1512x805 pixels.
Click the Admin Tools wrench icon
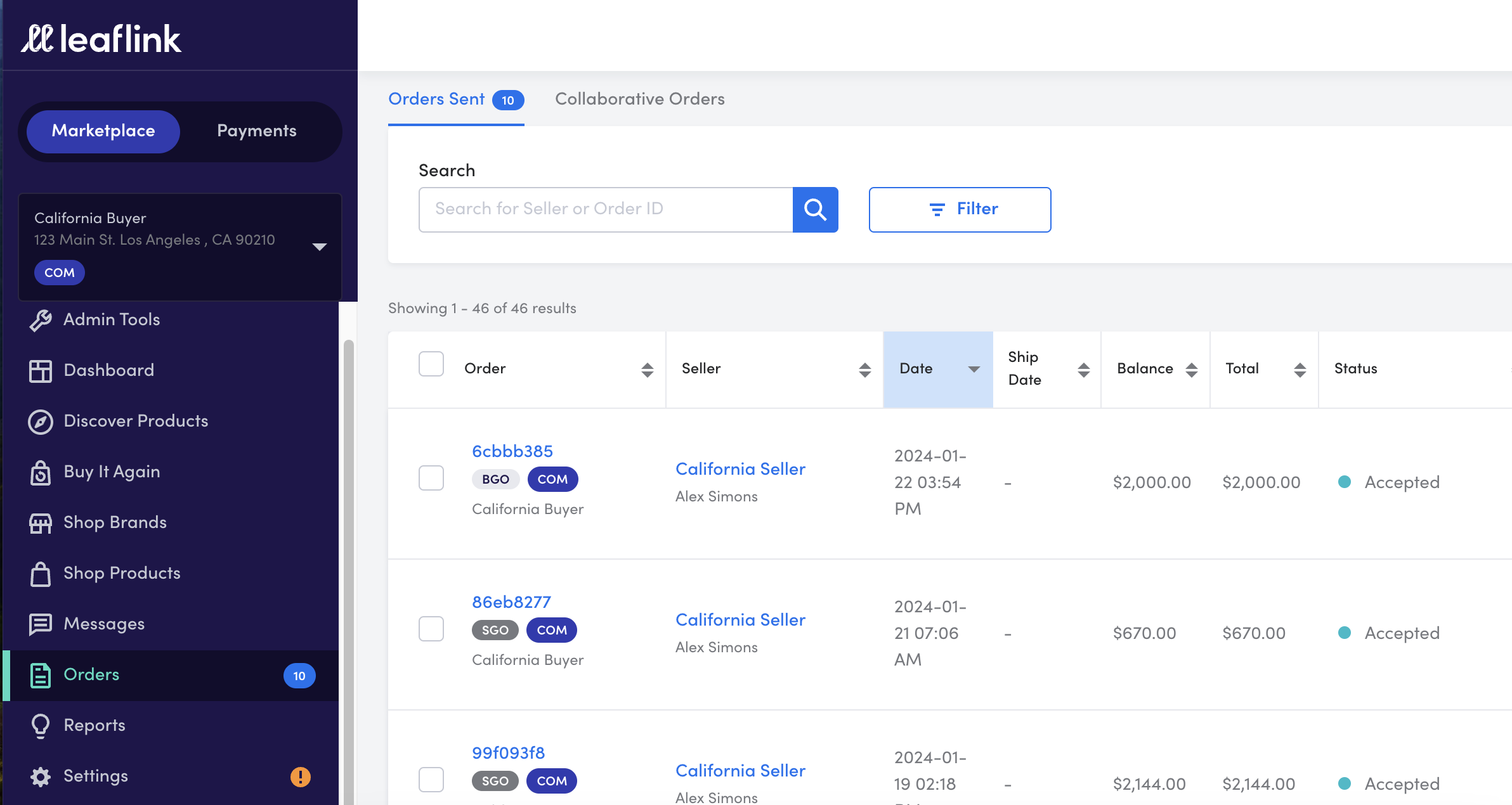click(x=41, y=320)
